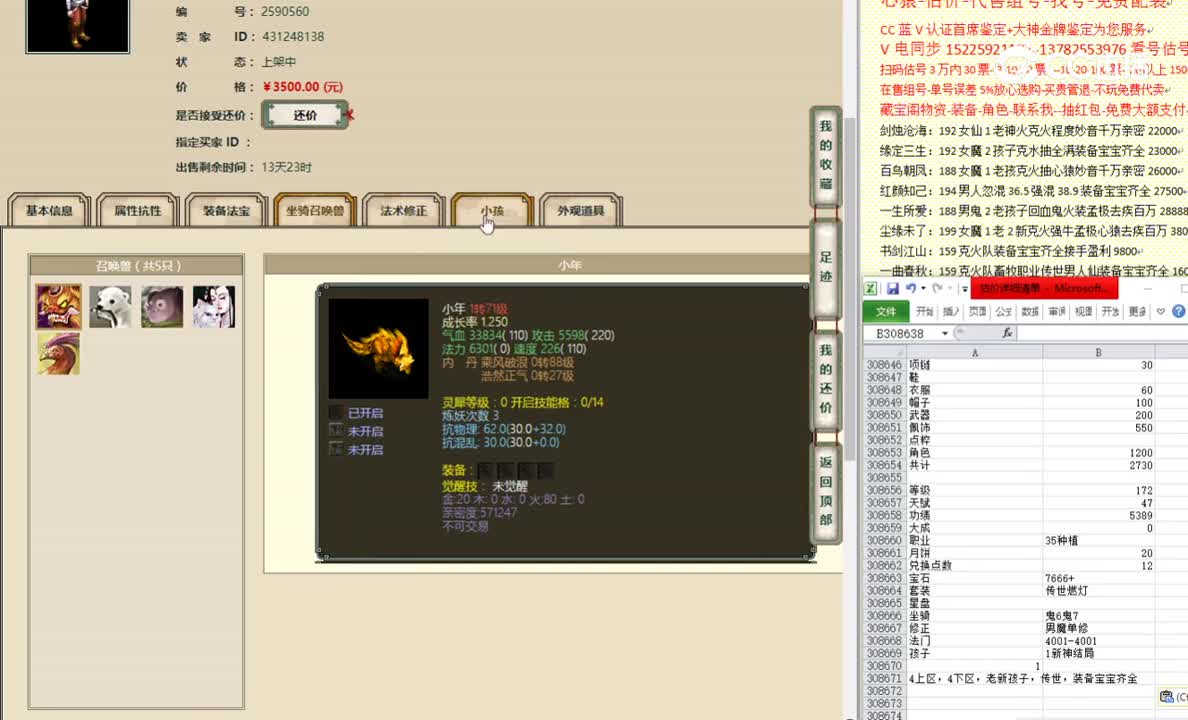Open Excel Help via the blue question mark icon
This screenshot has width=1188, height=720.
pos(1176,311)
